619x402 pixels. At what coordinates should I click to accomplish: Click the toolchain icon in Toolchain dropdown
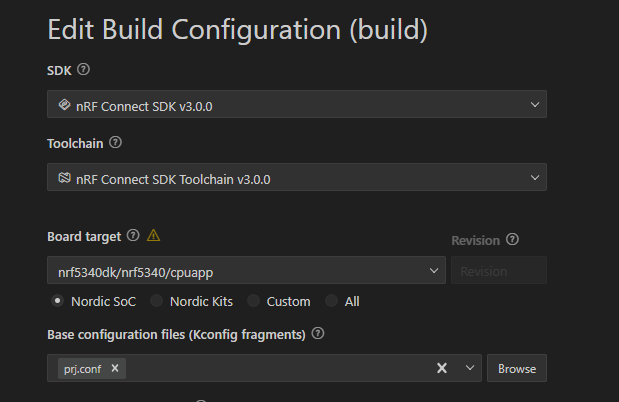click(64, 178)
